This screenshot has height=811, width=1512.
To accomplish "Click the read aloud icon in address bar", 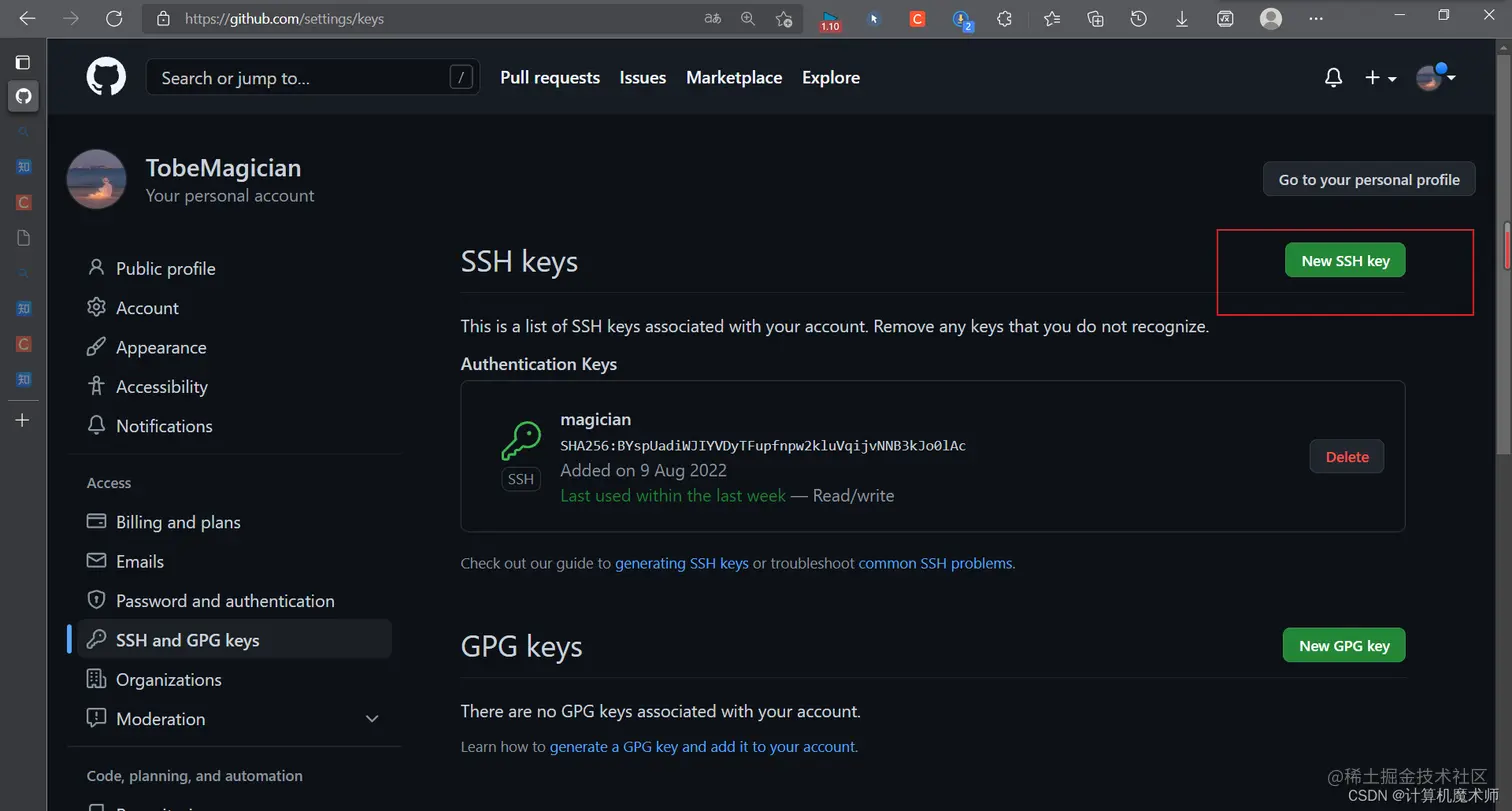I will 712,18.
